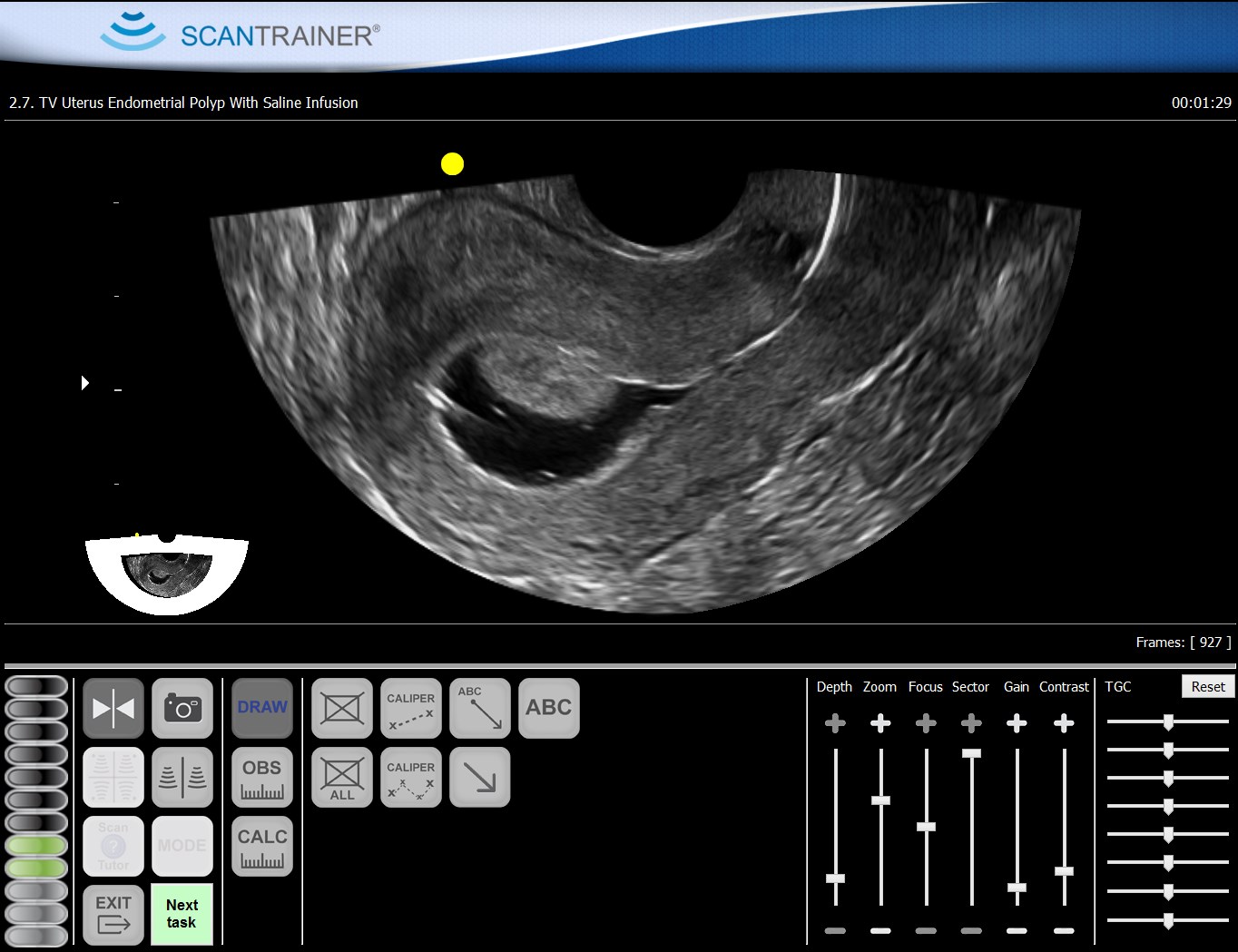Image resolution: width=1238 pixels, height=952 pixels.
Task: Choose the ABC labelled arrow annotation tool
Action: (x=480, y=708)
